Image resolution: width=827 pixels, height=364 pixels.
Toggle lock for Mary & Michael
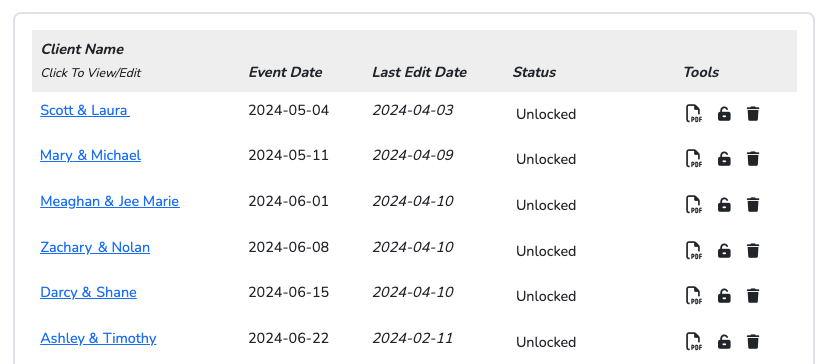[x=724, y=159]
